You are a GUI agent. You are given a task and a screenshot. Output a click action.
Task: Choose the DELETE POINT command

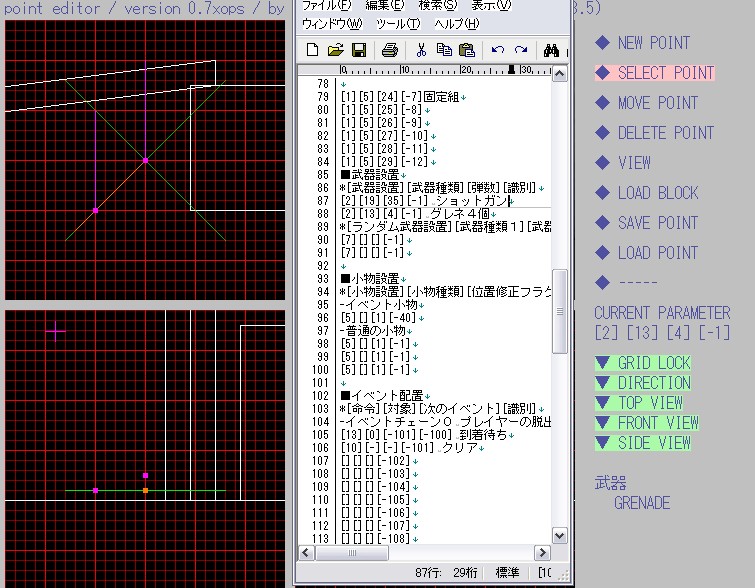point(665,133)
